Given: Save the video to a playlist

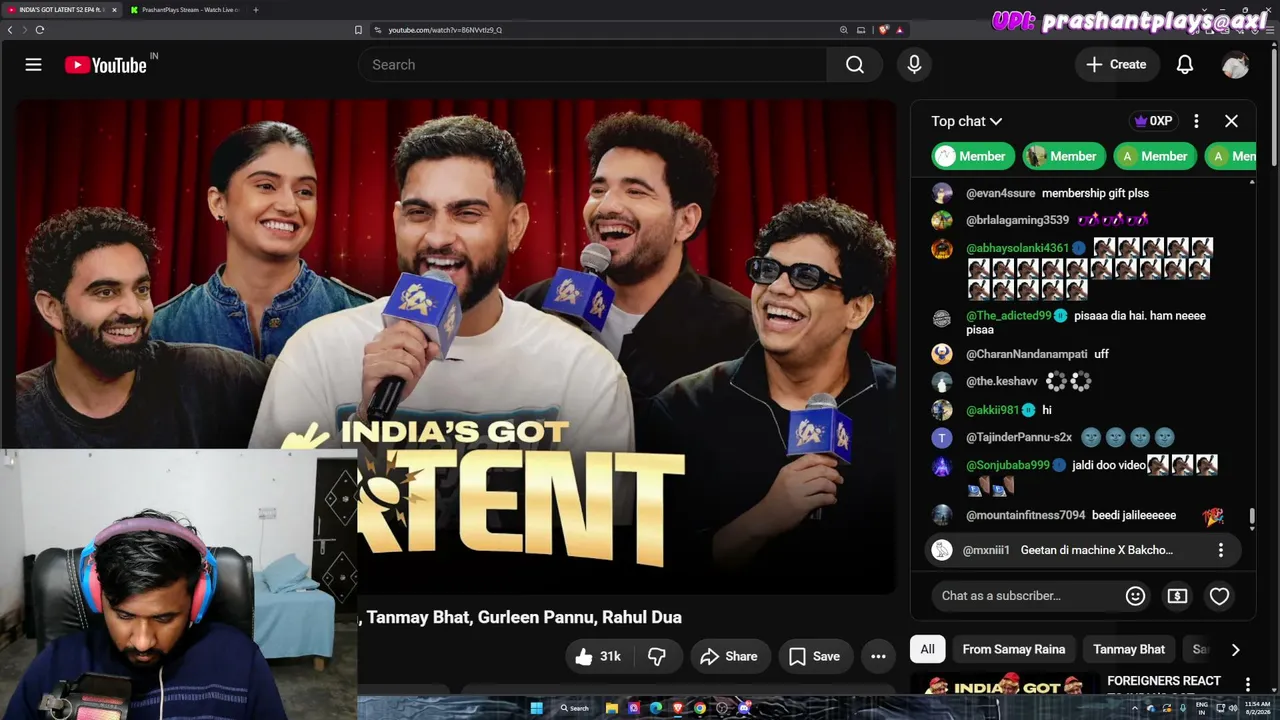Looking at the screenshot, I should coord(815,656).
